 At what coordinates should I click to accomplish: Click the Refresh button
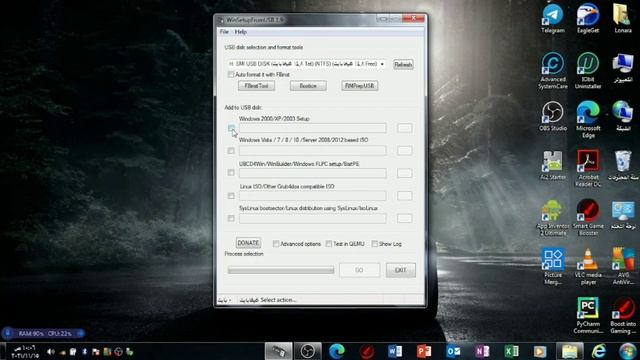point(403,64)
